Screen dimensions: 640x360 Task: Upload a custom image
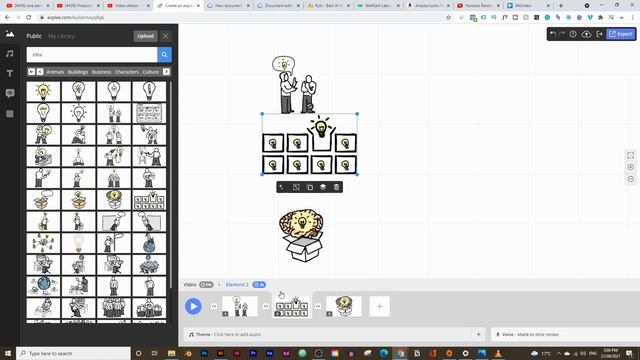tap(145, 36)
